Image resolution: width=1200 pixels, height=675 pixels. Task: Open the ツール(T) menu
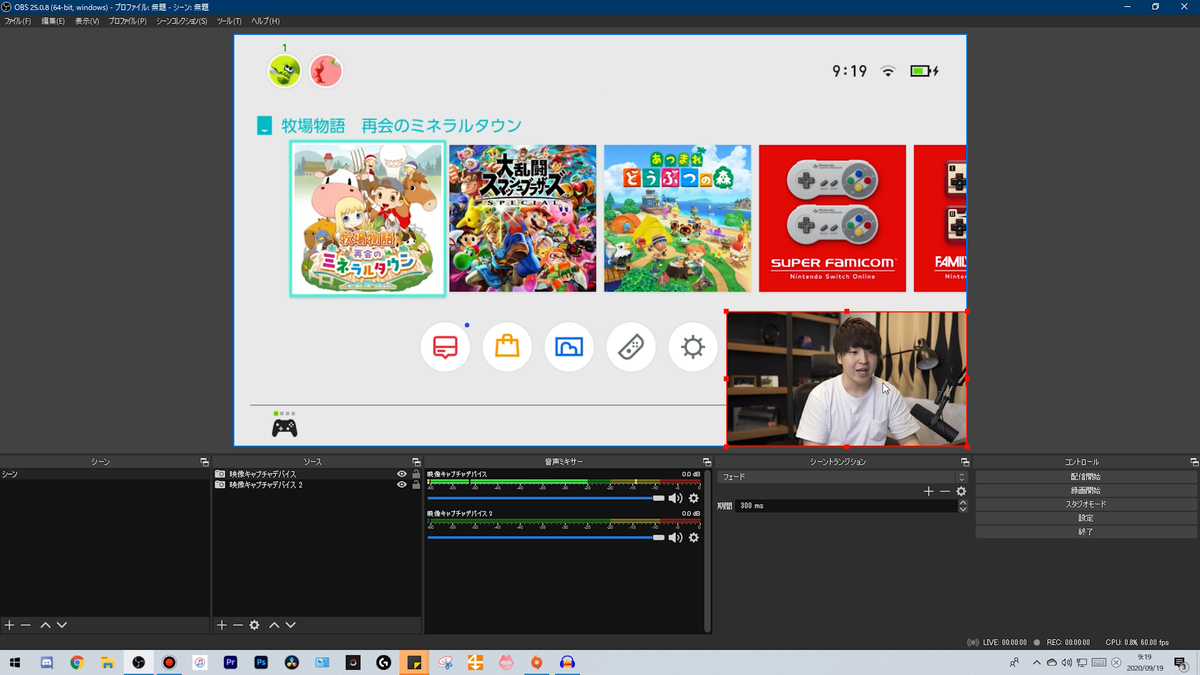click(x=229, y=21)
